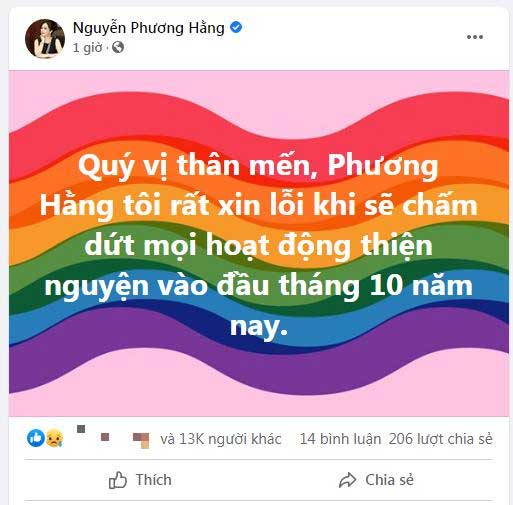
Task: Open the '14 bình luận' comments
Action: 340,439
